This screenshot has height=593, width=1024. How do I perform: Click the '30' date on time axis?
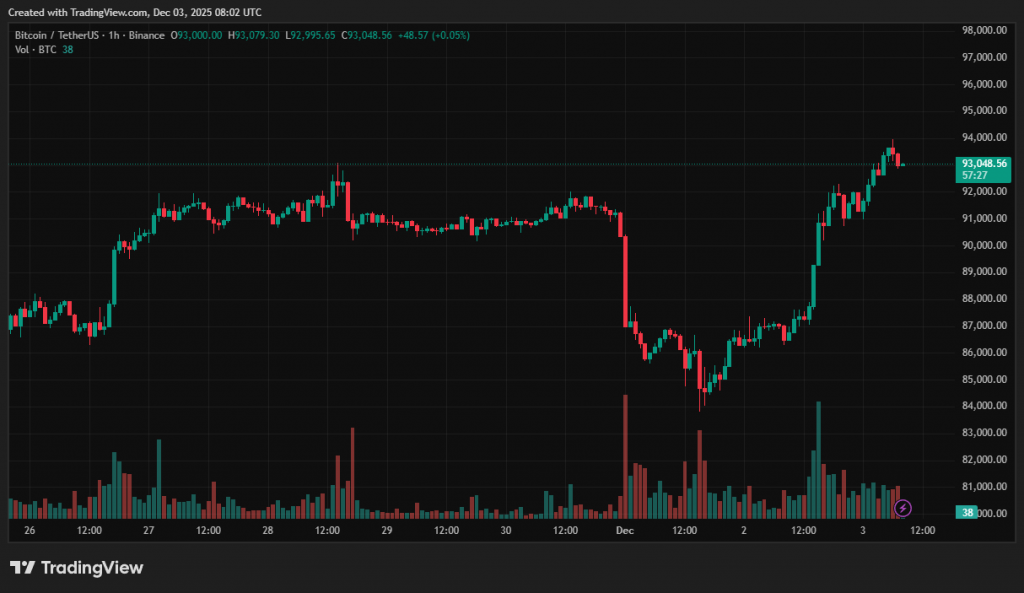coord(506,531)
